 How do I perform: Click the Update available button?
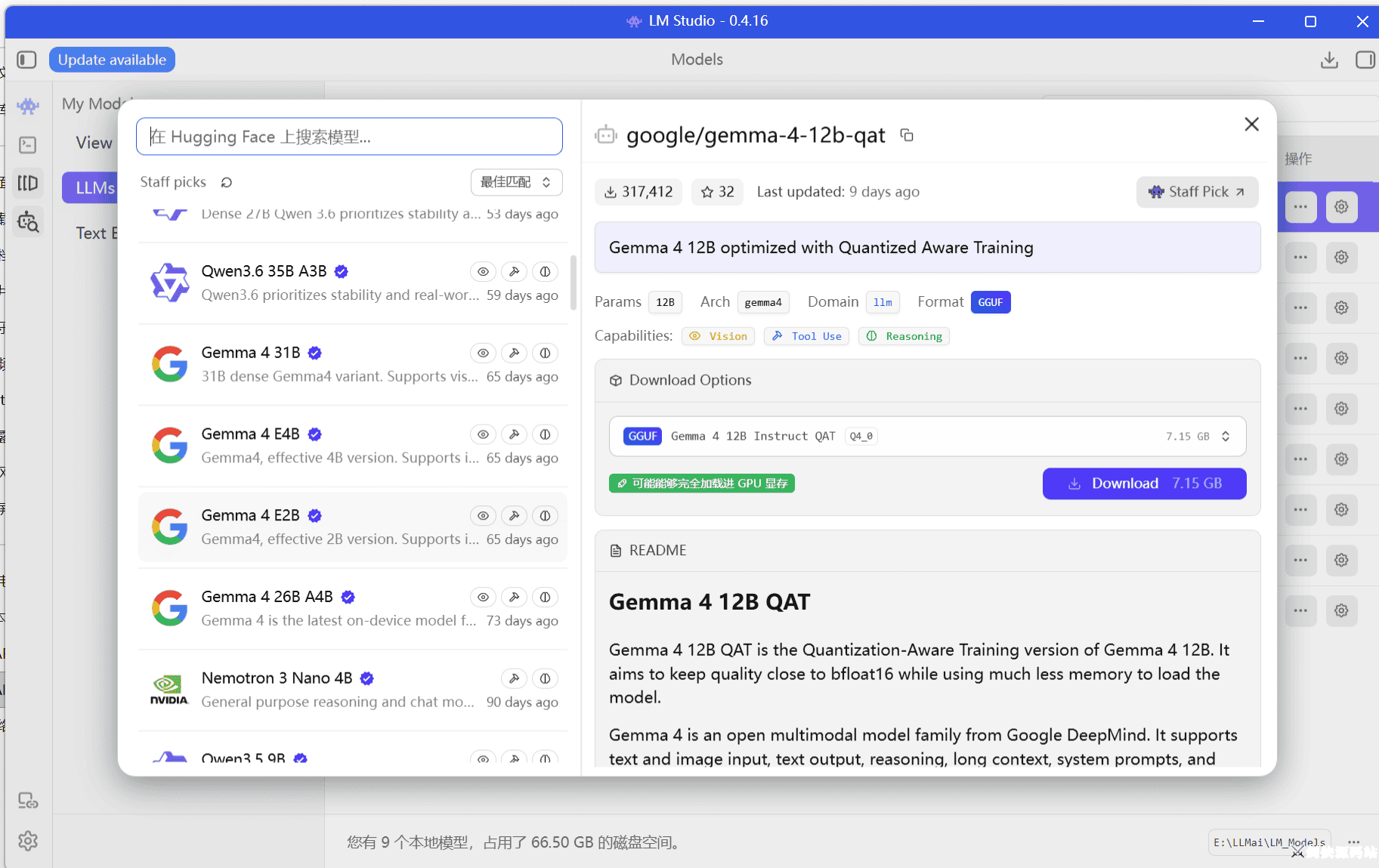(112, 60)
